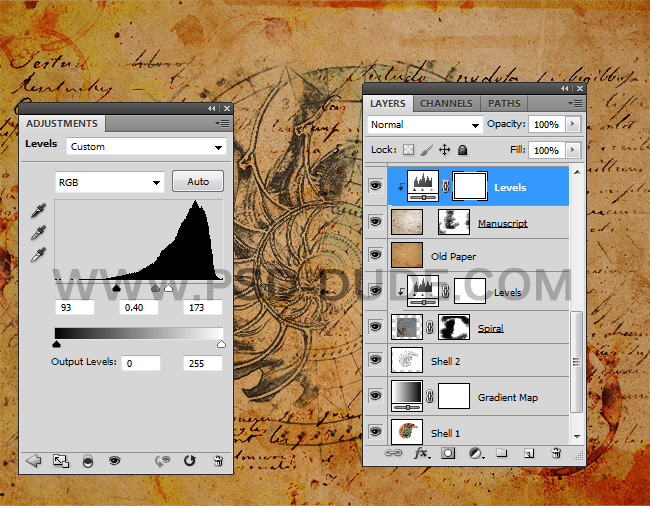The width and height of the screenshot is (650, 506).
Task: Create a new layer
Action: pyautogui.click(x=529, y=453)
